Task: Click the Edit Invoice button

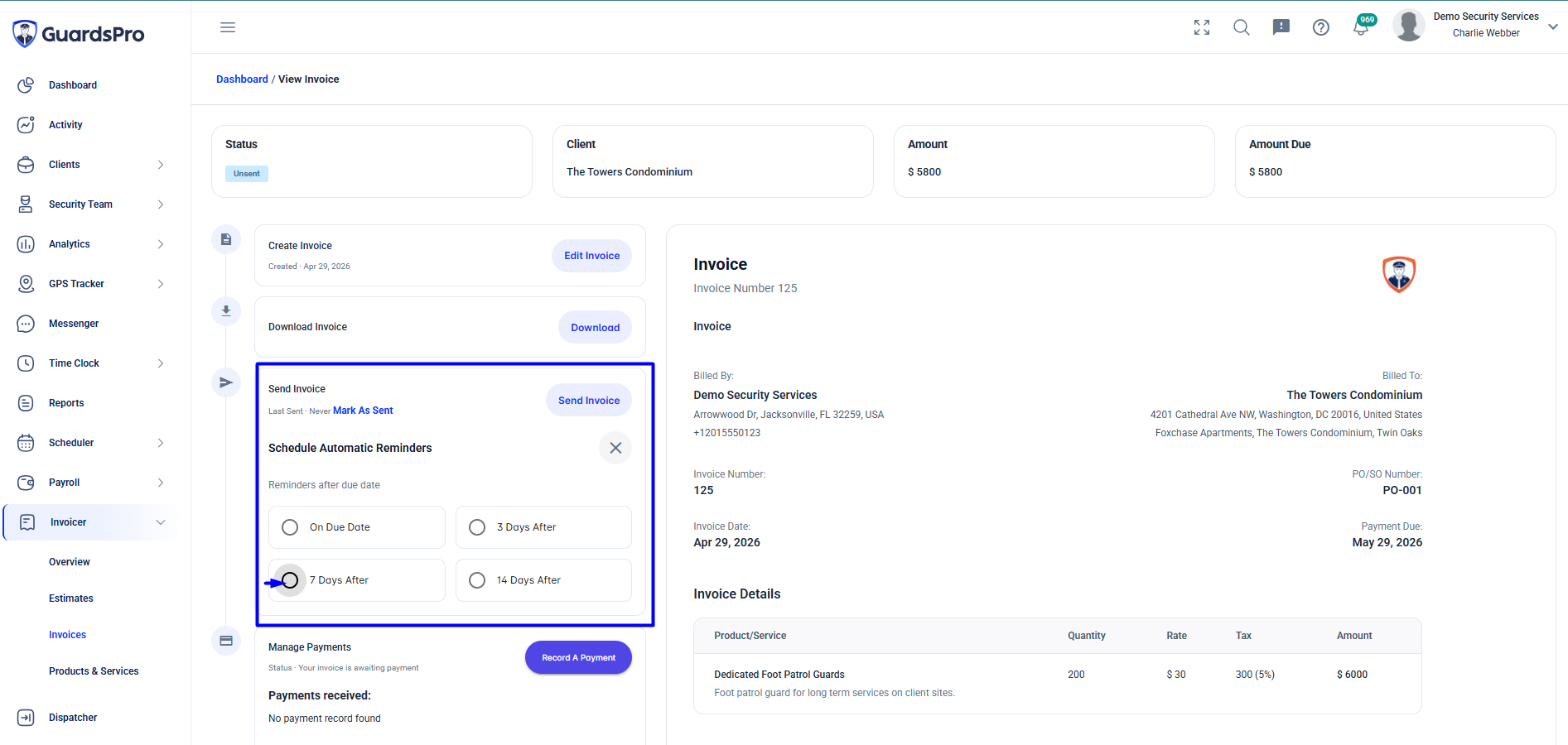Action: (x=592, y=256)
